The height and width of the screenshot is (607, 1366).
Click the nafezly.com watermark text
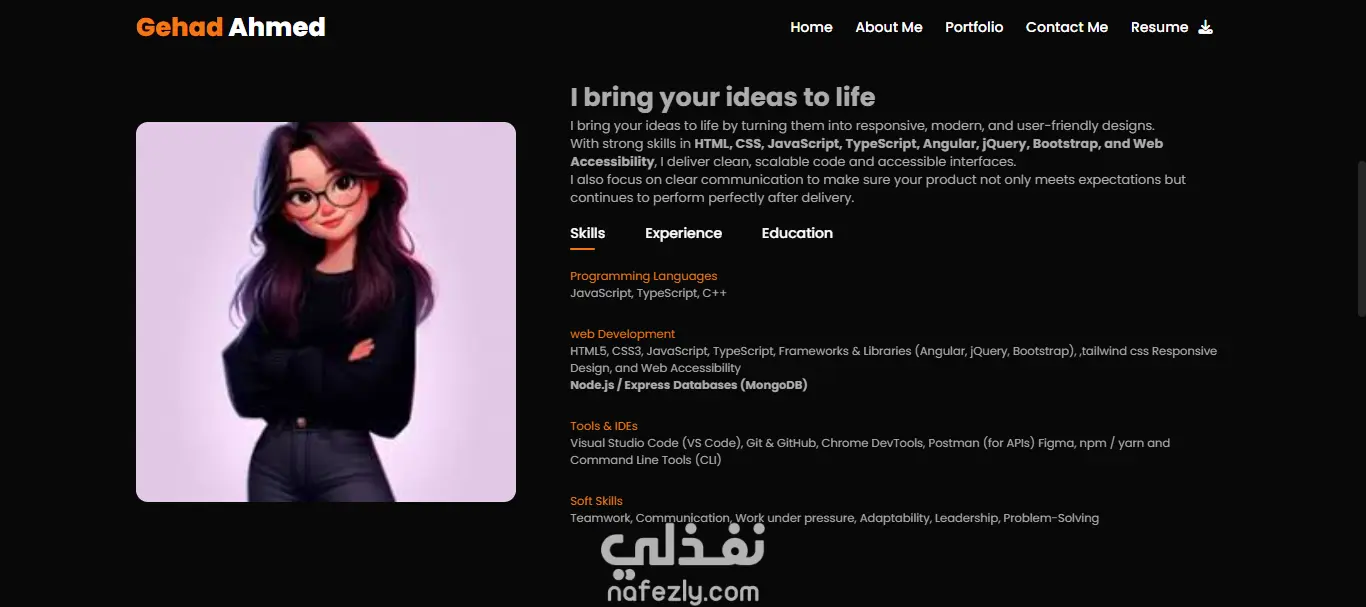point(683,592)
